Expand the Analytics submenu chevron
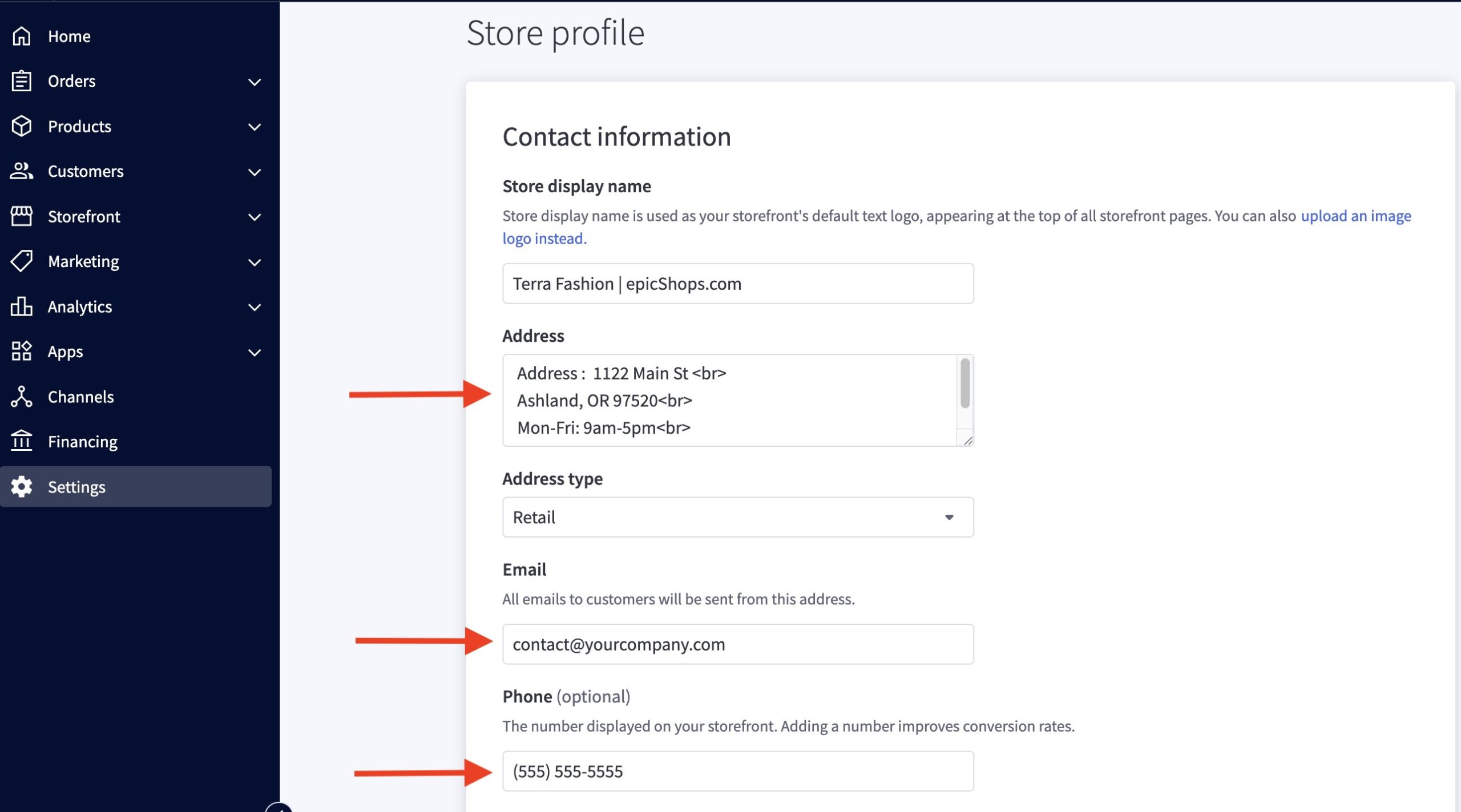1461x812 pixels. pos(255,307)
